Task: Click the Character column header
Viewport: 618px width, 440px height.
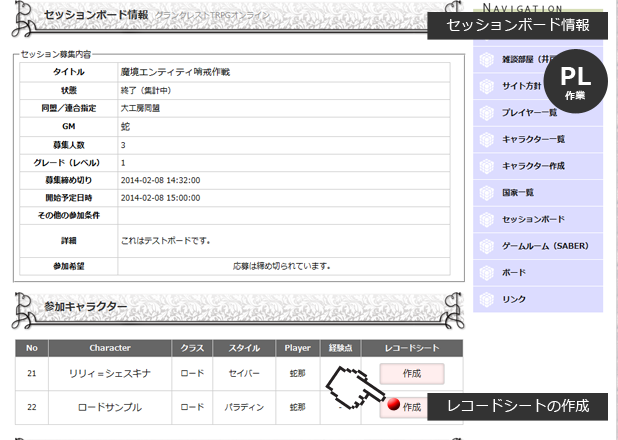Action: tap(110, 348)
